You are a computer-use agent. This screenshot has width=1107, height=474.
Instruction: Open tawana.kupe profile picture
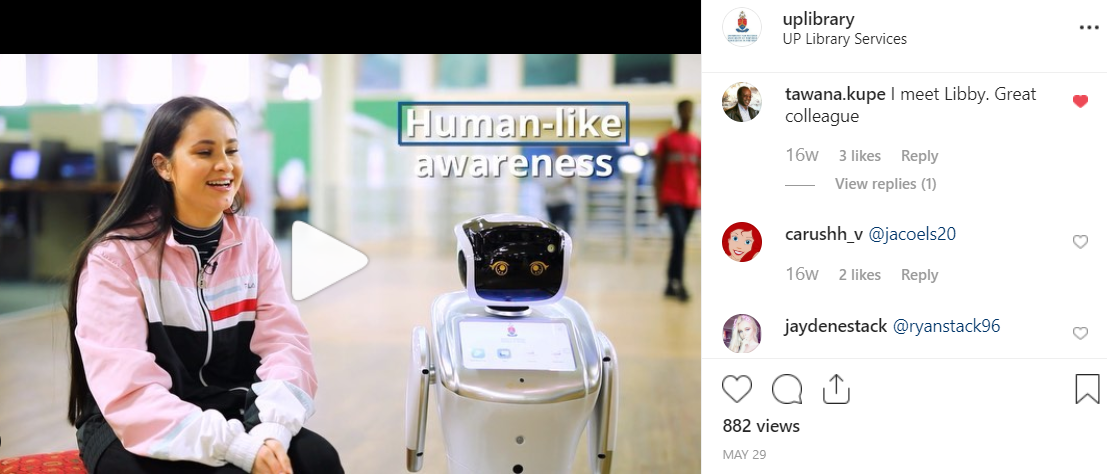point(742,102)
